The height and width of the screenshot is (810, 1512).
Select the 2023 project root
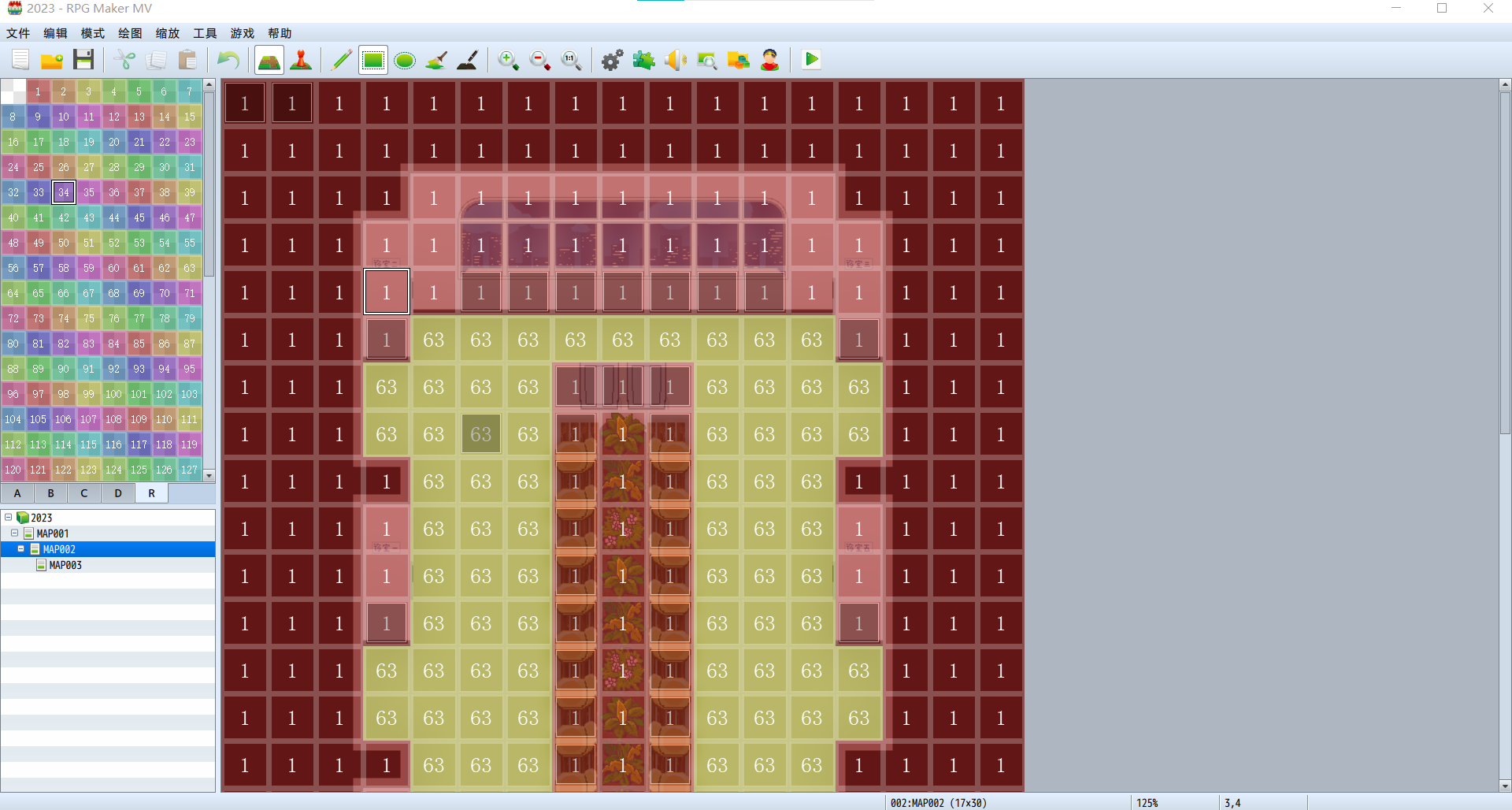(41, 518)
